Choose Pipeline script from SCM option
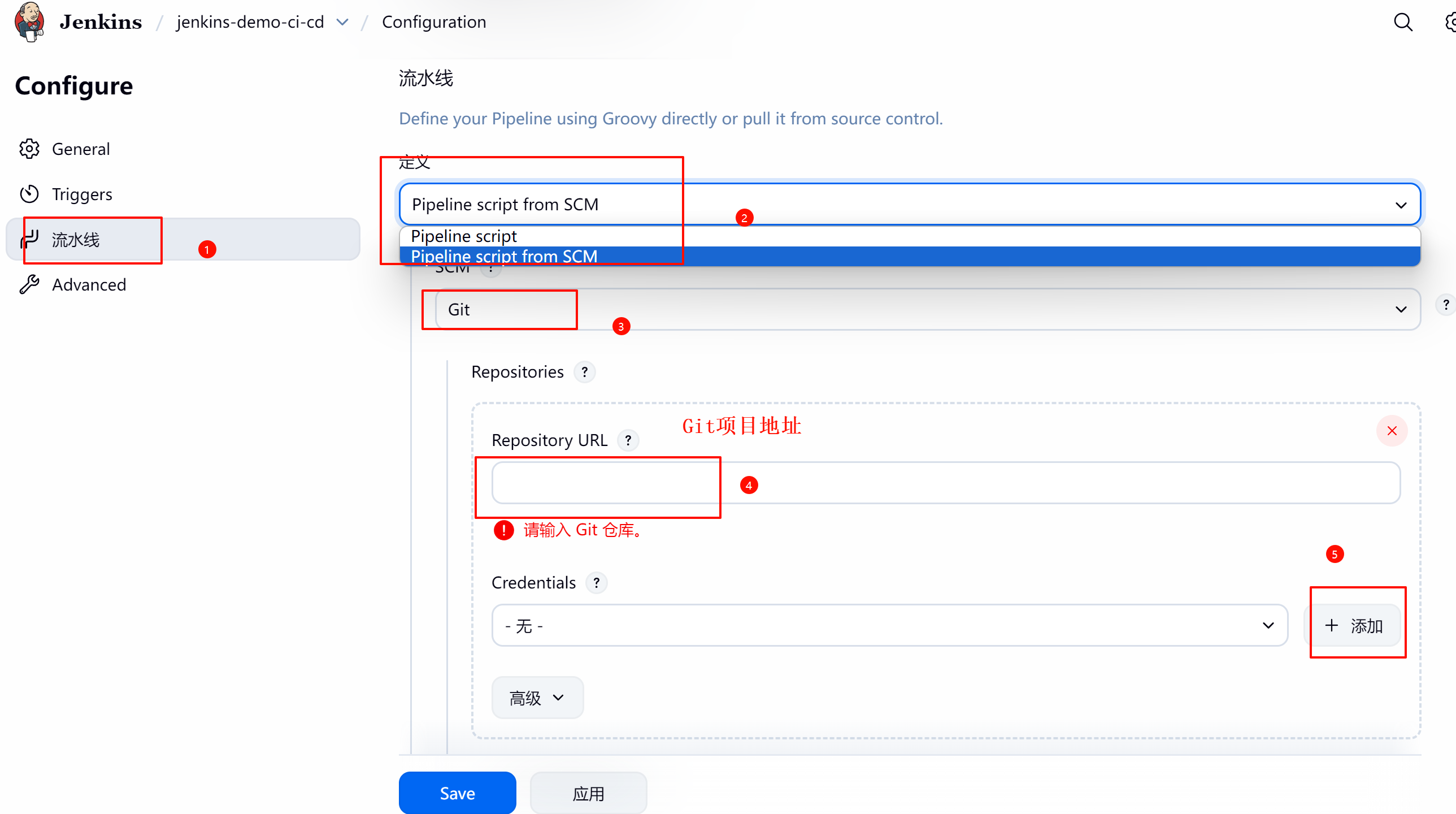This screenshot has height=814, width=1456. click(x=503, y=256)
